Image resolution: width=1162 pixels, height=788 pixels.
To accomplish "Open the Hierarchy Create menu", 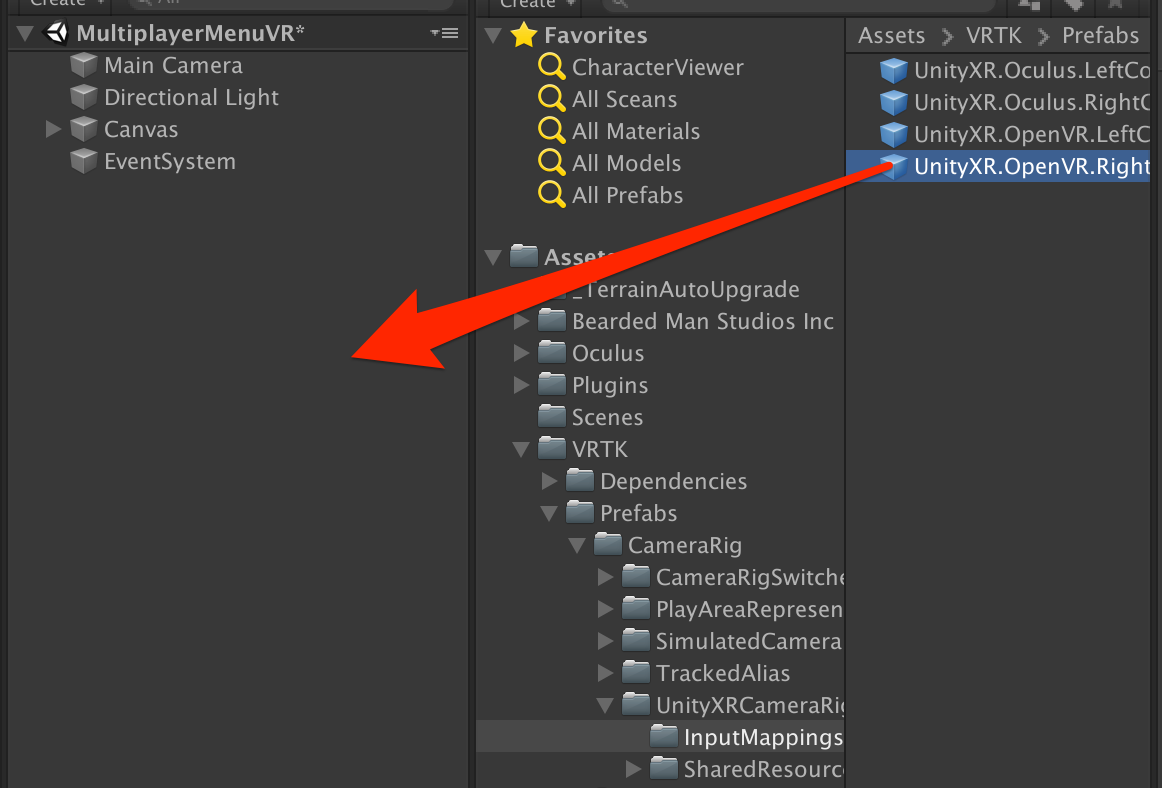I will point(55,3).
